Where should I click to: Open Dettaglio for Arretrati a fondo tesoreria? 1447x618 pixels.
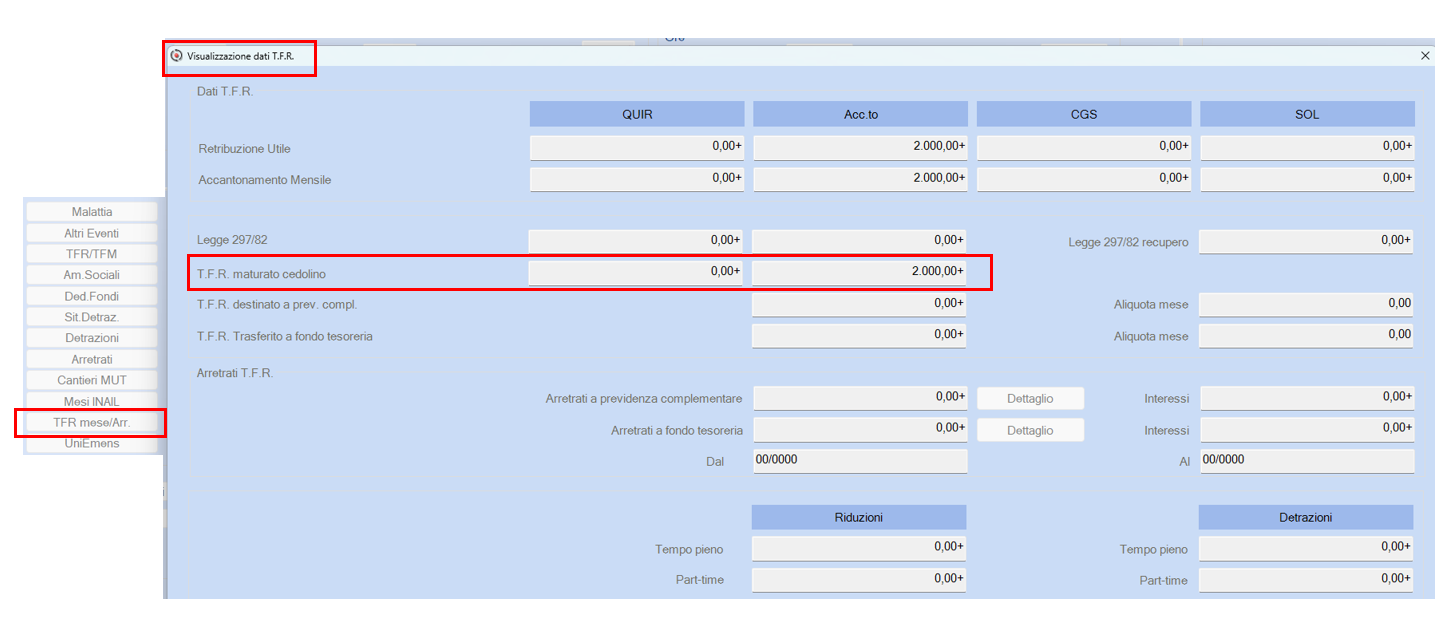1030,430
